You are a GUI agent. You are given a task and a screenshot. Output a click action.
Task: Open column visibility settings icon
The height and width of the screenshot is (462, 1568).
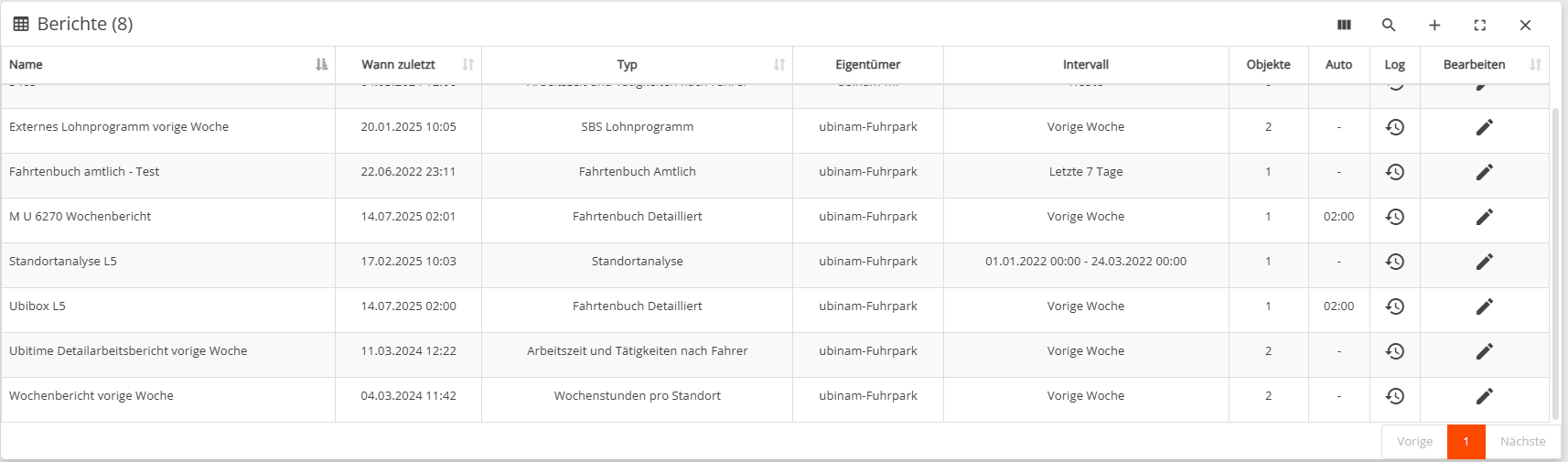coord(1344,25)
